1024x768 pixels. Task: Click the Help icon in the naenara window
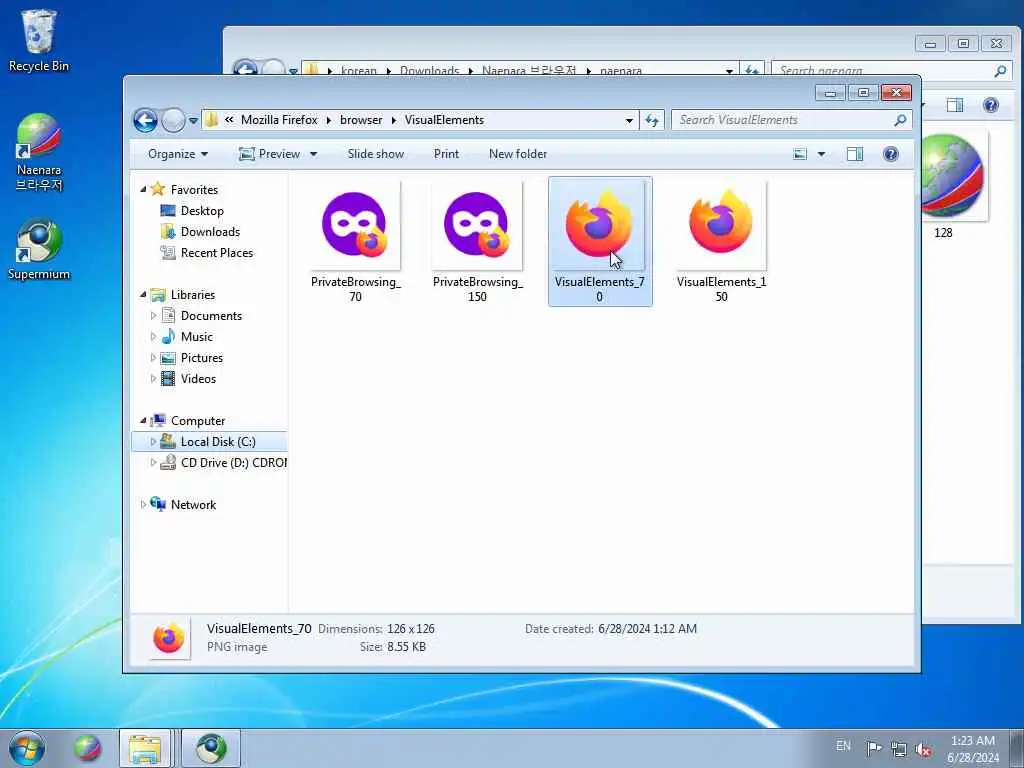click(x=991, y=105)
